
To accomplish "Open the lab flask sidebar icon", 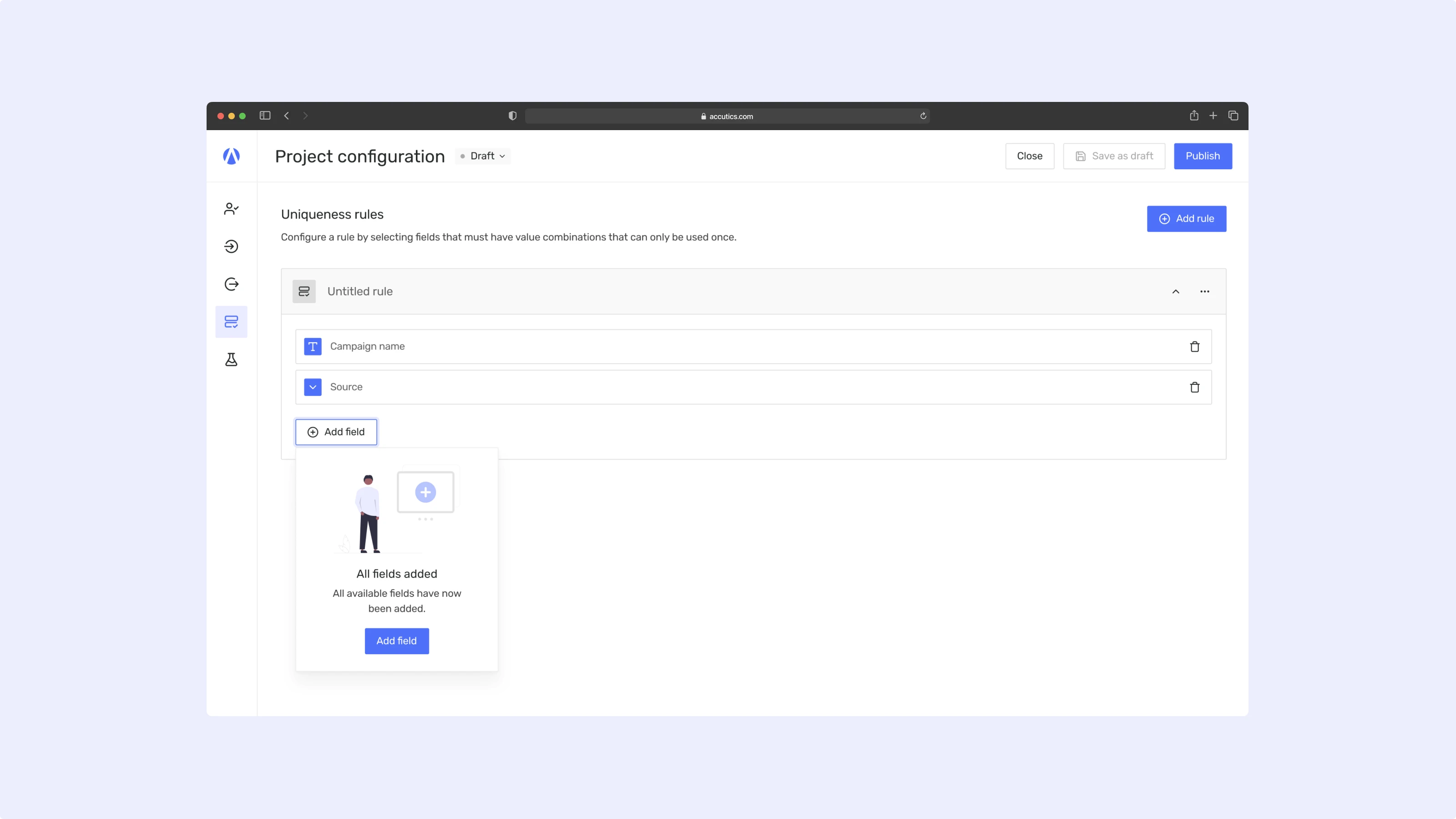I will pos(231,359).
